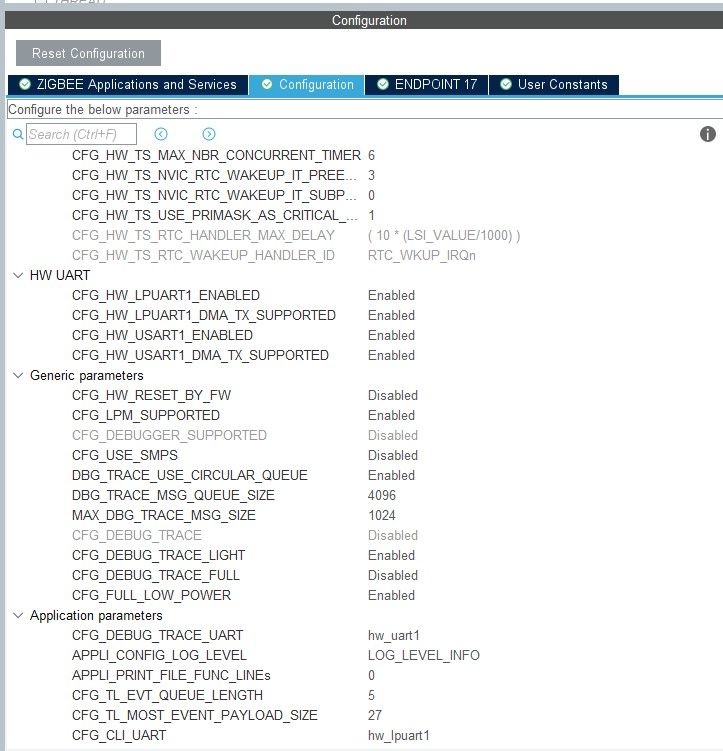Click green check icon on ENDPOINT 17 tab
The width and height of the screenshot is (723, 751).
click(383, 84)
